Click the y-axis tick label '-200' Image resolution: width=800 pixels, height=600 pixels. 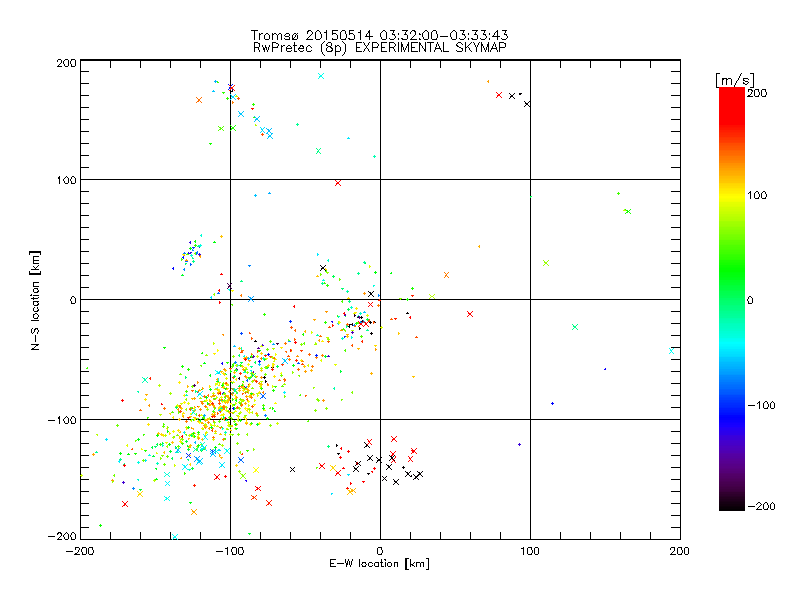coord(63,536)
